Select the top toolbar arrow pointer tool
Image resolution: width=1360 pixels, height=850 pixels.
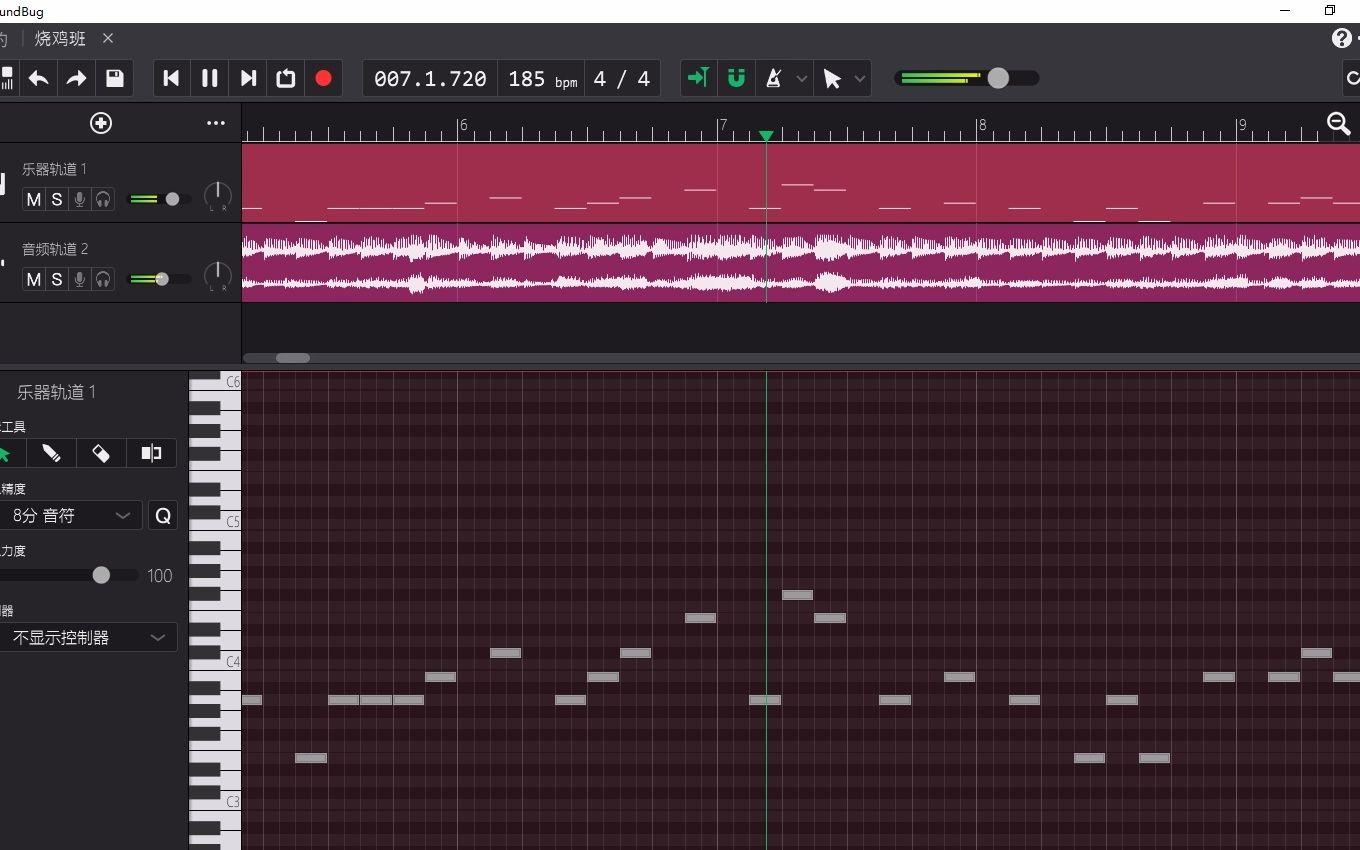click(832, 78)
